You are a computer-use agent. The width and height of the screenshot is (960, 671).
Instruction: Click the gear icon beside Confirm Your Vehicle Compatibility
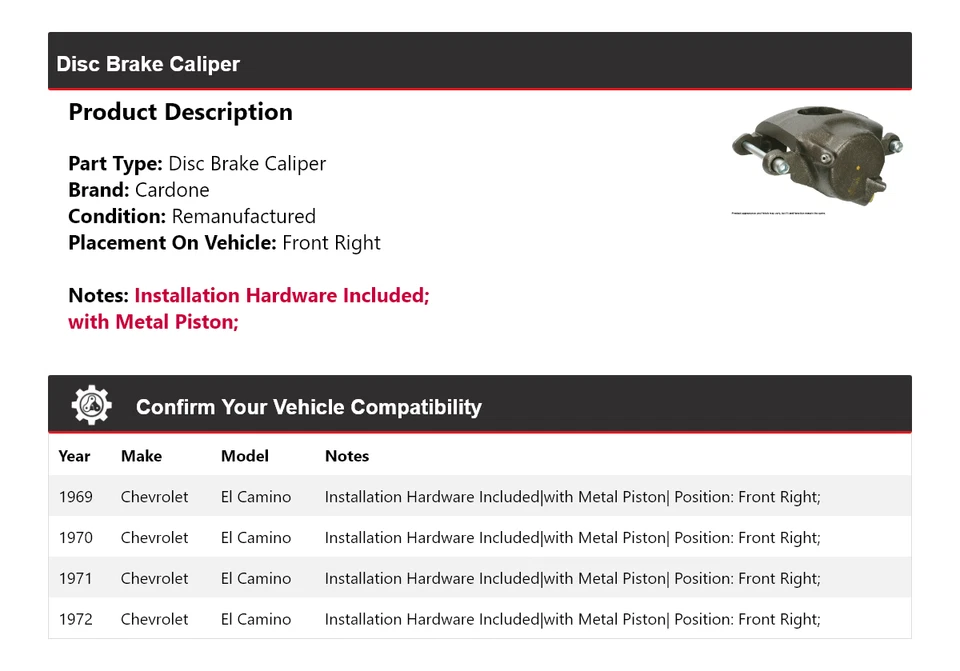pyautogui.click(x=91, y=405)
